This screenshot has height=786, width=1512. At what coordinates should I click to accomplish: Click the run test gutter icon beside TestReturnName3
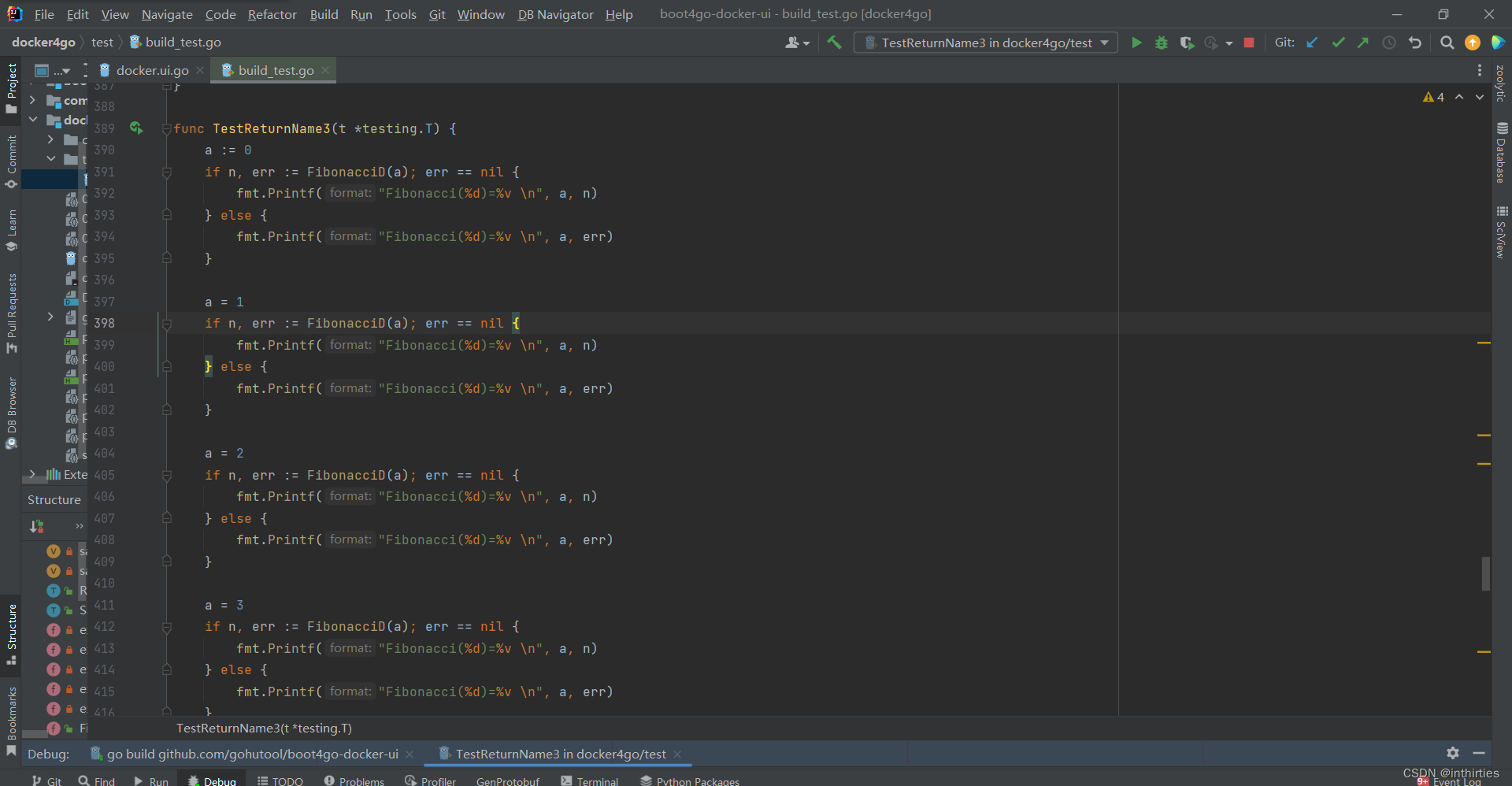(136, 128)
